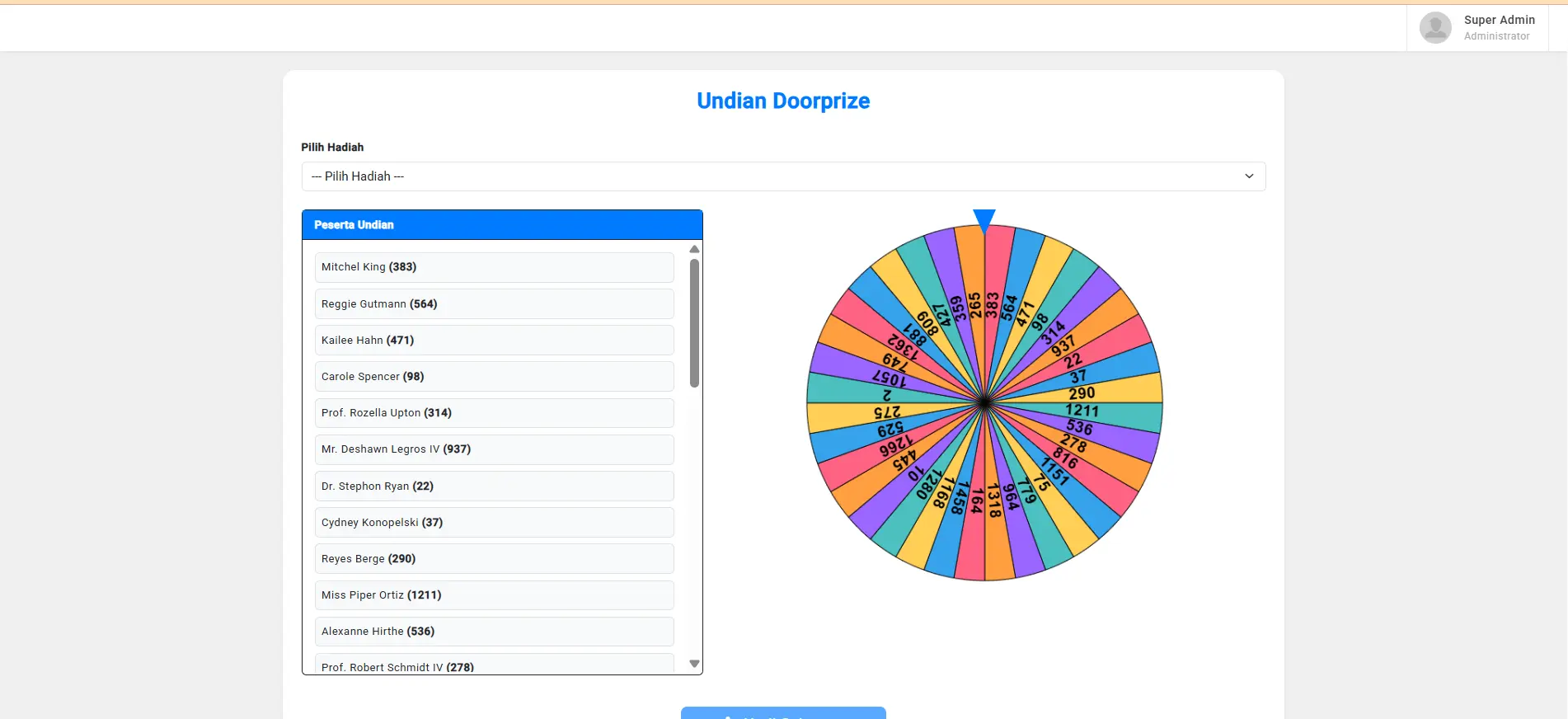Click the Super Admin avatar icon
The image size is (1568, 719).
pyautogui.click(x=1434, y=28)
